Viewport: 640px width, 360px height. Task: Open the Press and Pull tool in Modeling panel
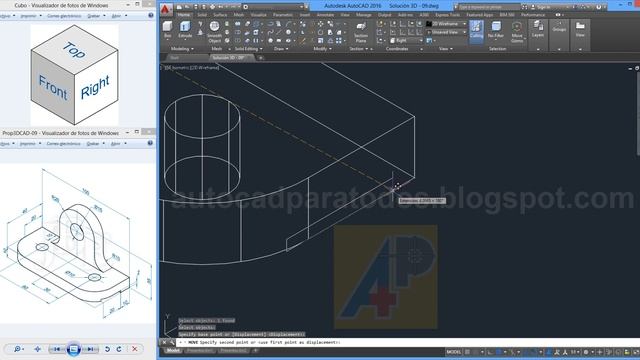pyautogui.click(x=200, y=33)
